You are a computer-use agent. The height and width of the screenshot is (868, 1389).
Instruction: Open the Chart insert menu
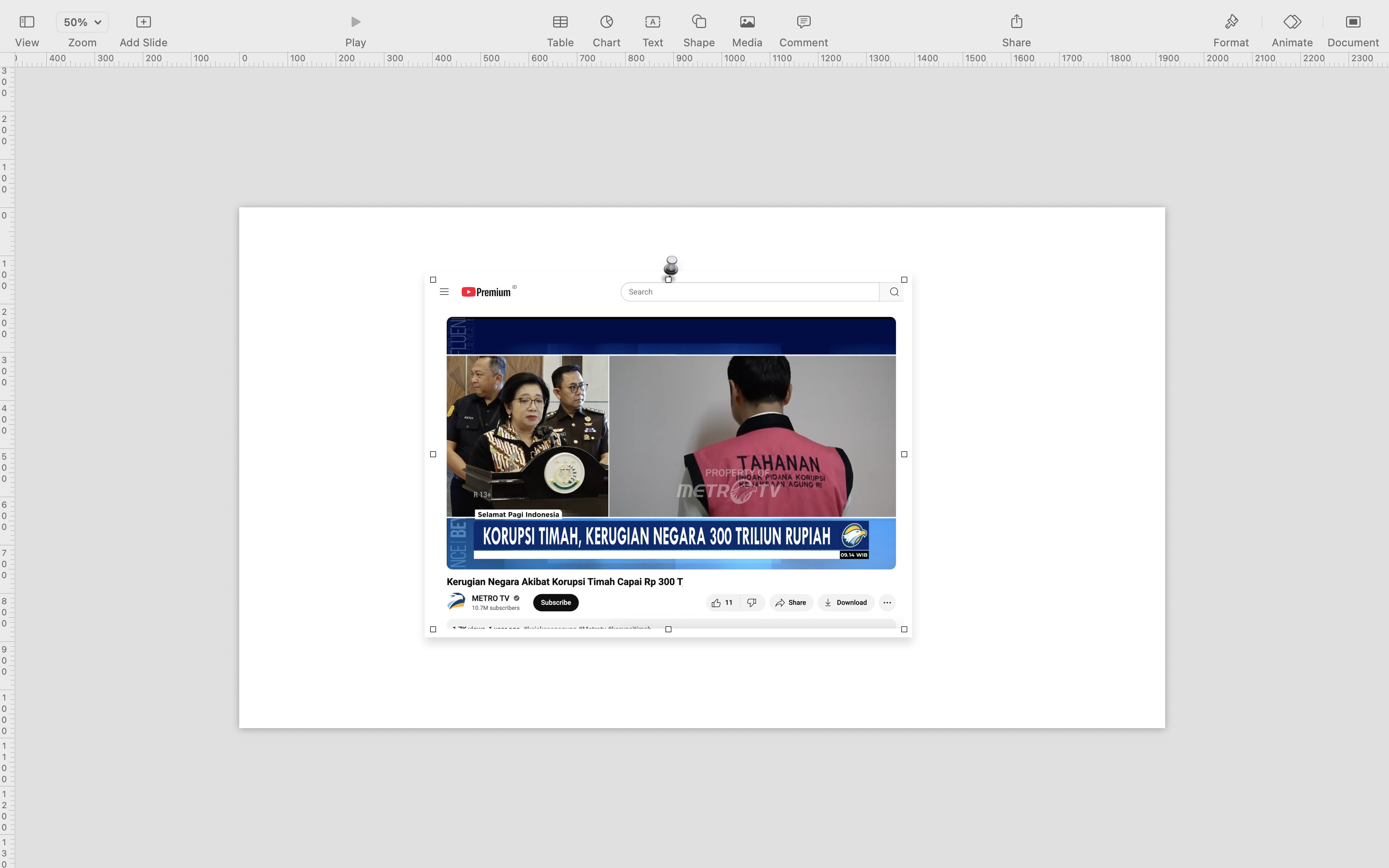[x=606, y=22]
